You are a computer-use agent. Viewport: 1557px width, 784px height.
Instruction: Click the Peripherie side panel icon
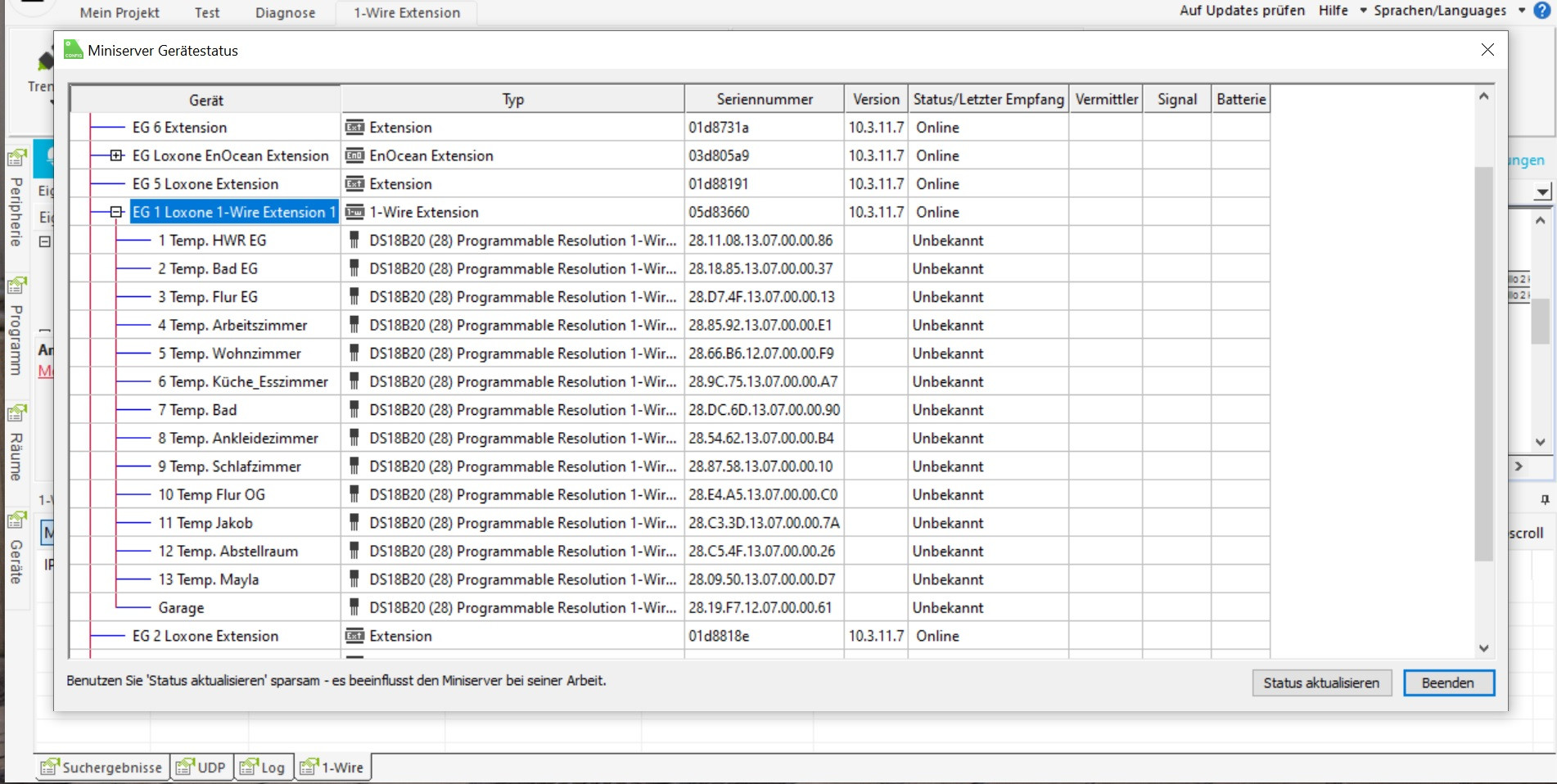(16, 158)
